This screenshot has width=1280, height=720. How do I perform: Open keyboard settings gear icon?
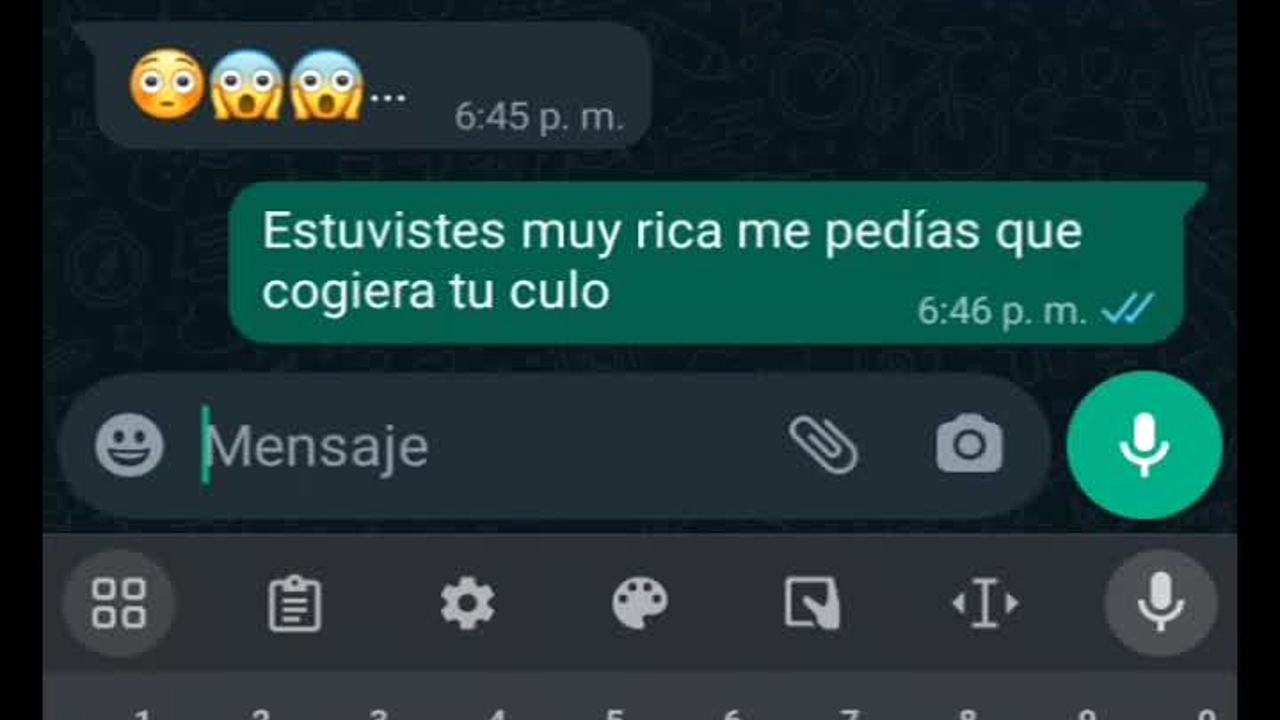(468, 604)
